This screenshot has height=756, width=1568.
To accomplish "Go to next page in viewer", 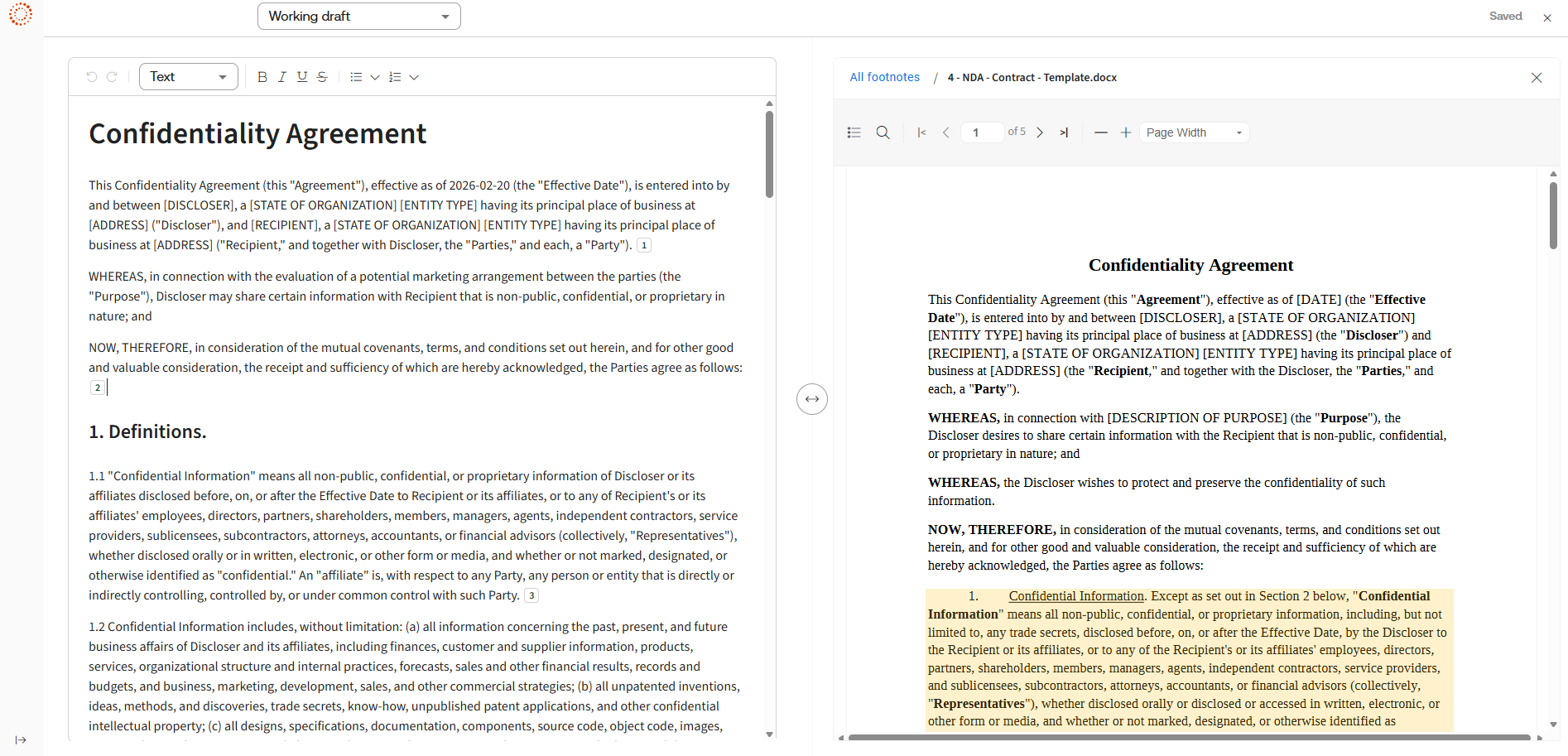I will pyautogui.click(x=1040, y=132).
